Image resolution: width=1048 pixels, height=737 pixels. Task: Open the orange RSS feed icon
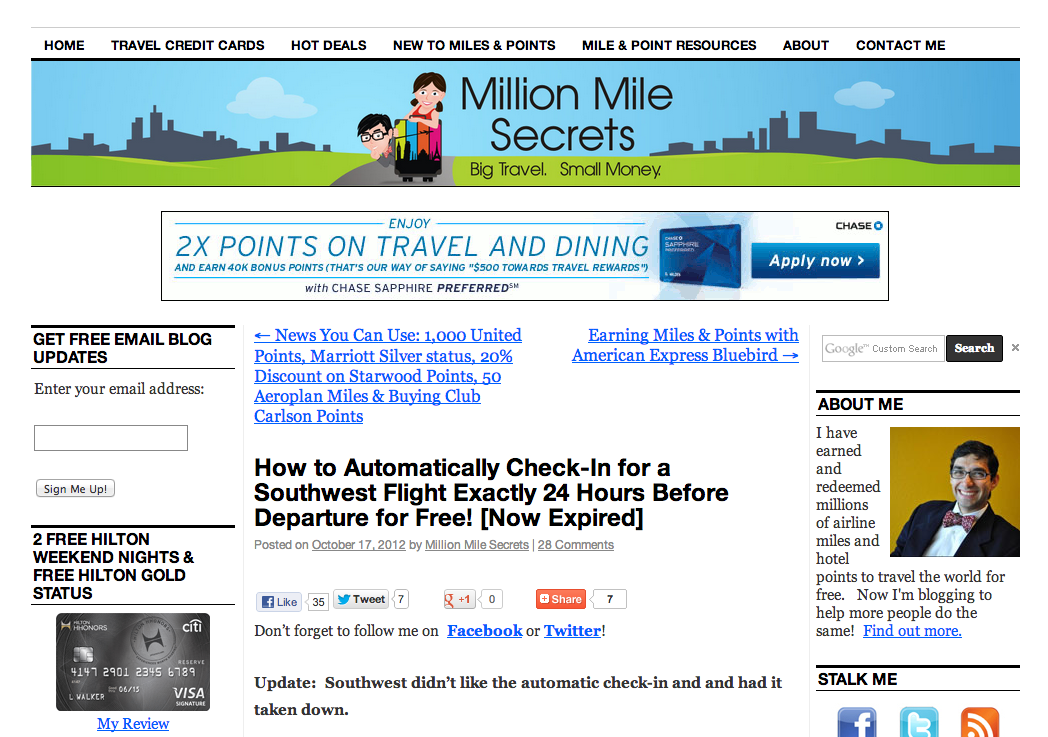pyautogui.click(x=980, y=722)
